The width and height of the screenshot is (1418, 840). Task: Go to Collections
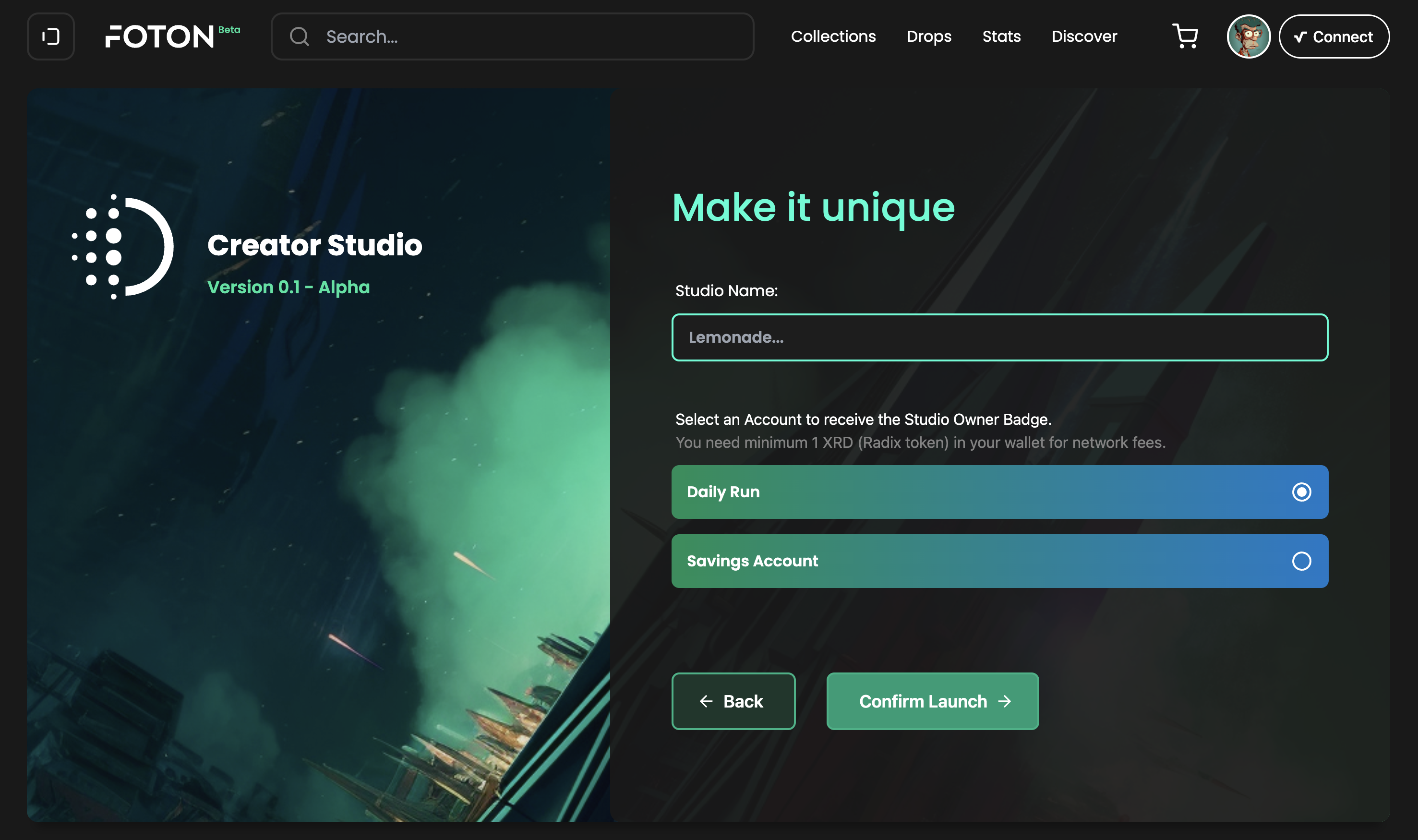pyautogui.click(x=833, y=36)
